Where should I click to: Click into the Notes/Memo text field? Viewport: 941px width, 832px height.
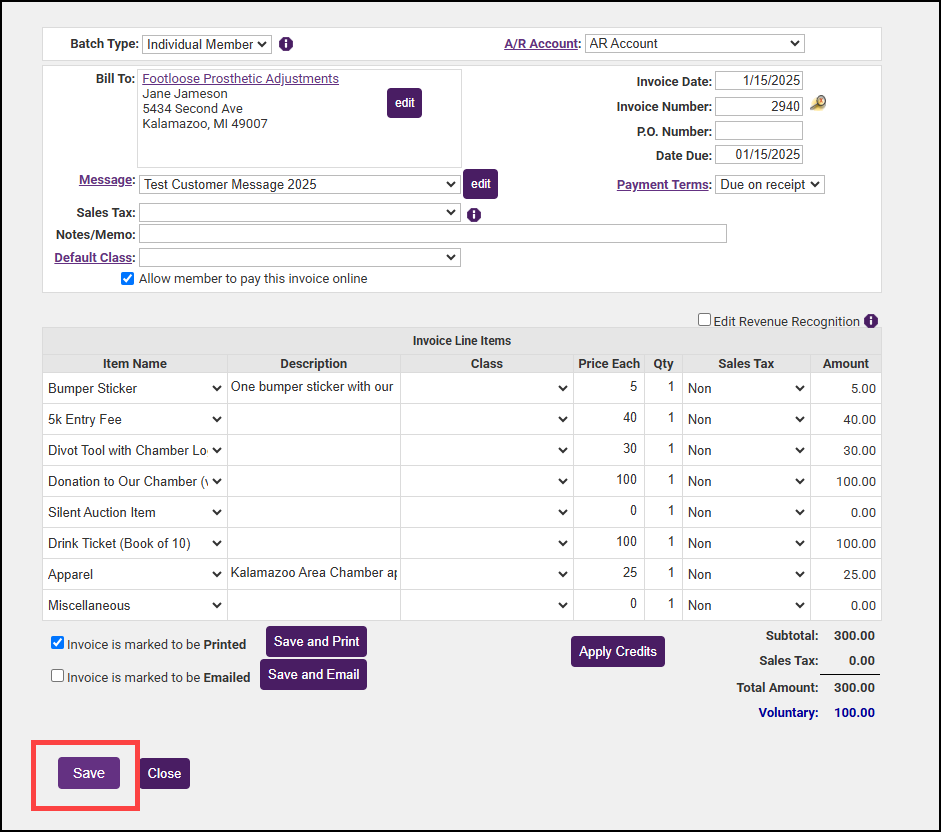click(x=432, y=234)
